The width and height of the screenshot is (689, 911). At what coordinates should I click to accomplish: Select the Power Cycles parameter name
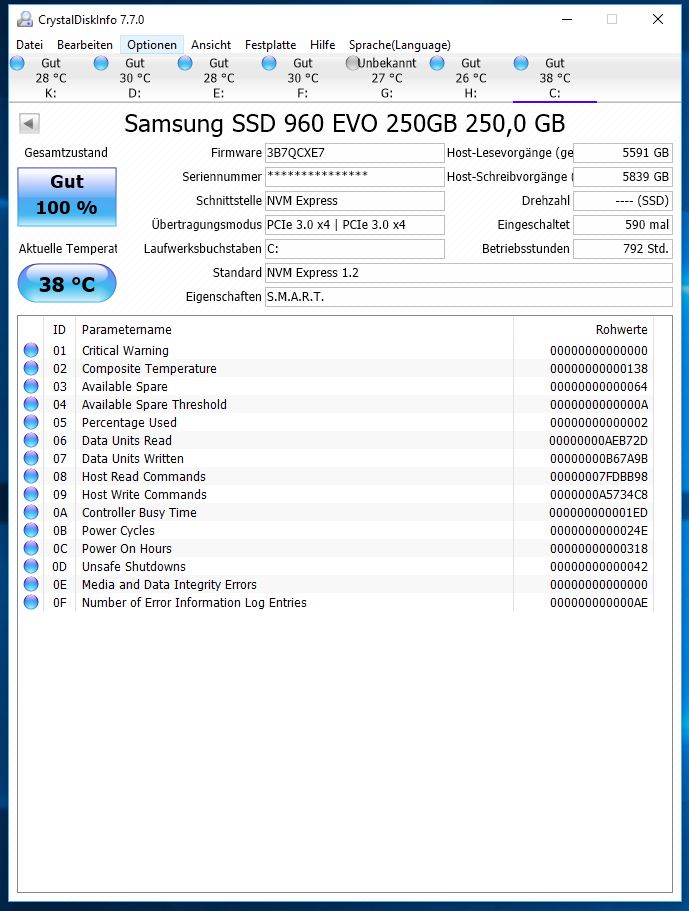118,530
